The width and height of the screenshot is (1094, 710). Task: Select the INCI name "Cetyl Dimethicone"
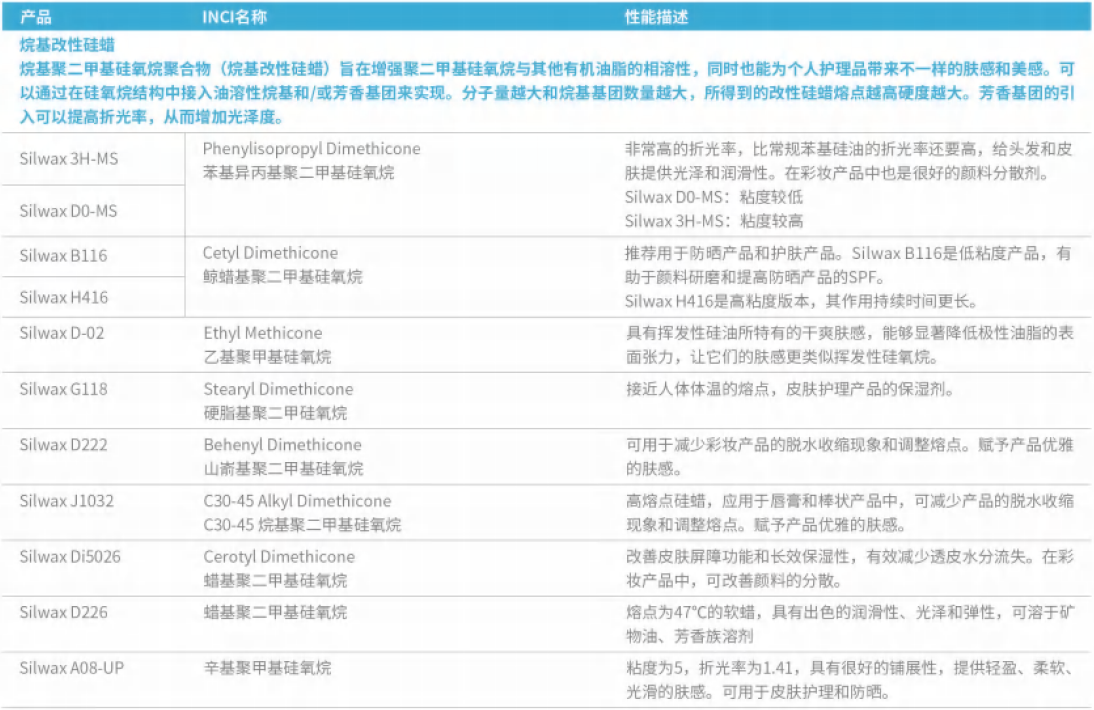270,252
